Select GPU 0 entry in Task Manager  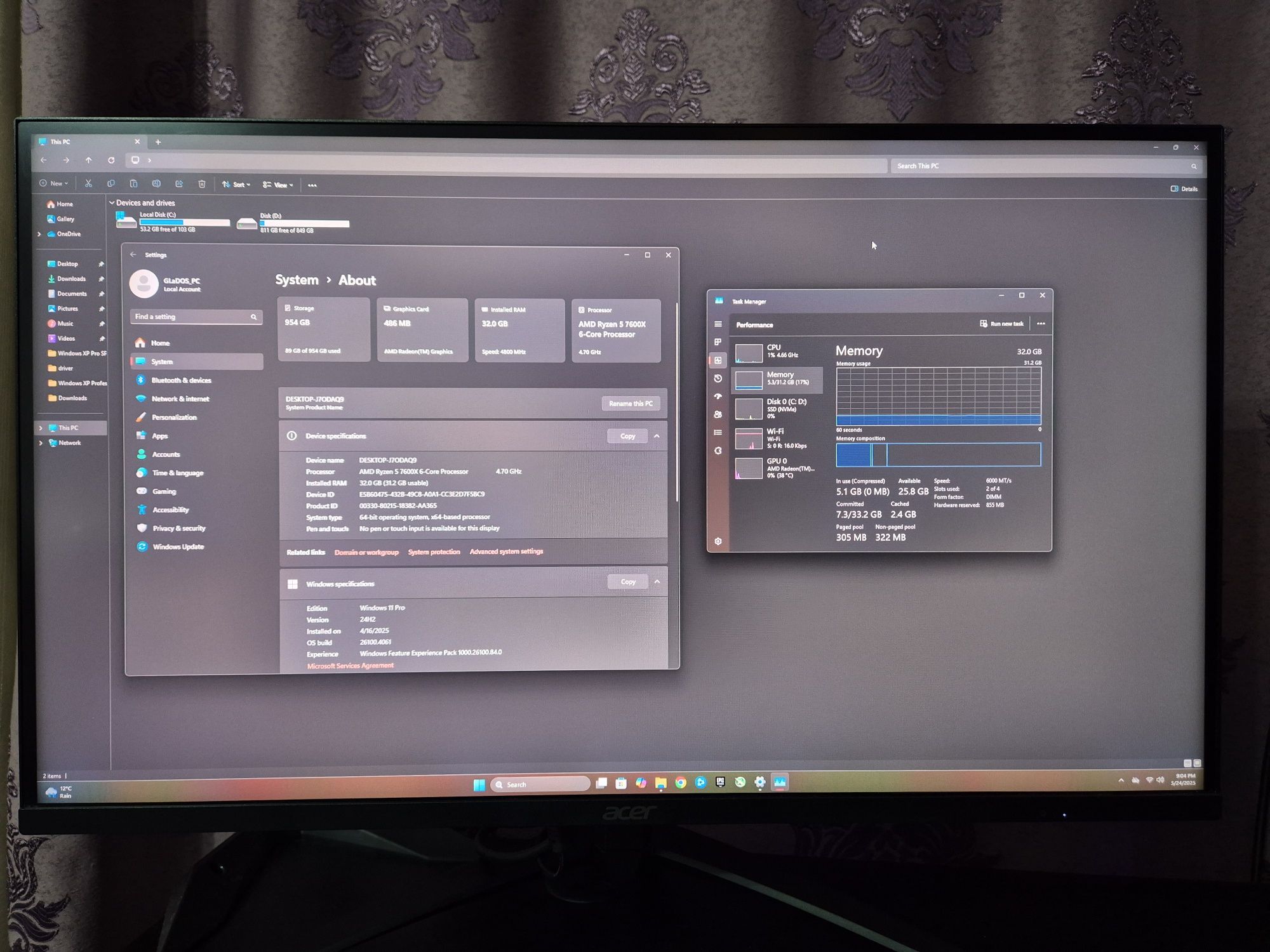(777, 468)
